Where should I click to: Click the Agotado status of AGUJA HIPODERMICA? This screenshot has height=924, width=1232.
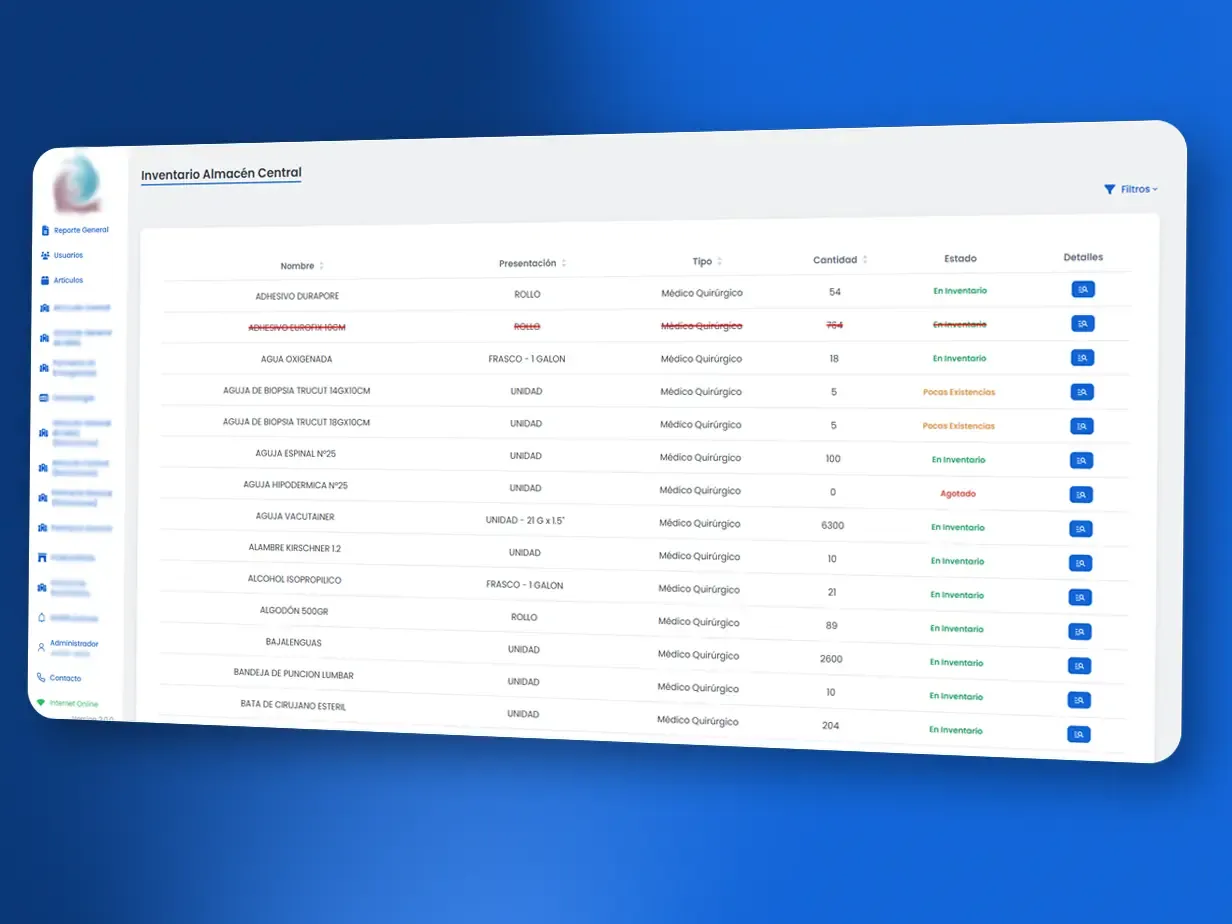click(x=958, y=493)
